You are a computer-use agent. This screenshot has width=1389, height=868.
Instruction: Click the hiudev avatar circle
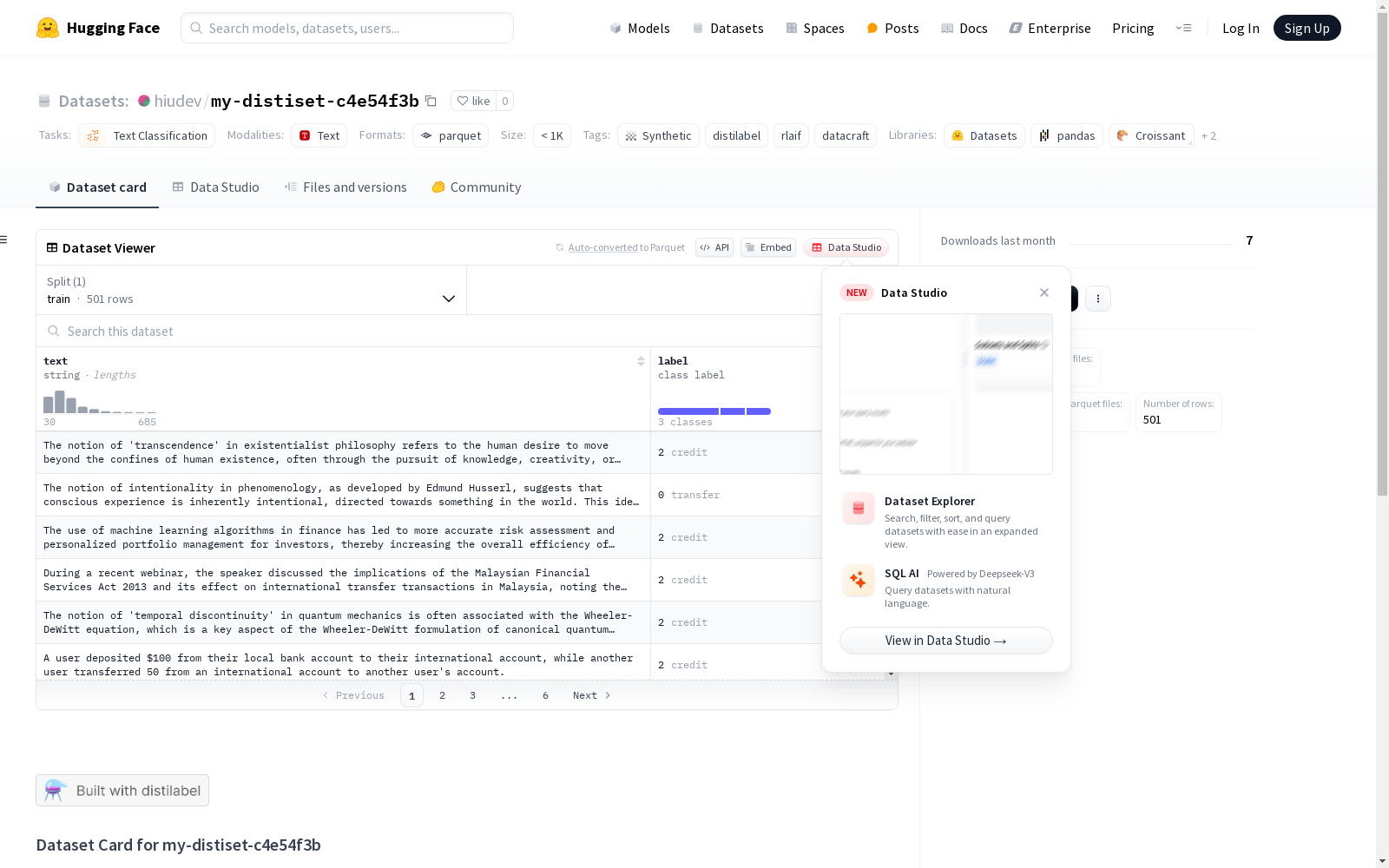[x=144, y=101]
